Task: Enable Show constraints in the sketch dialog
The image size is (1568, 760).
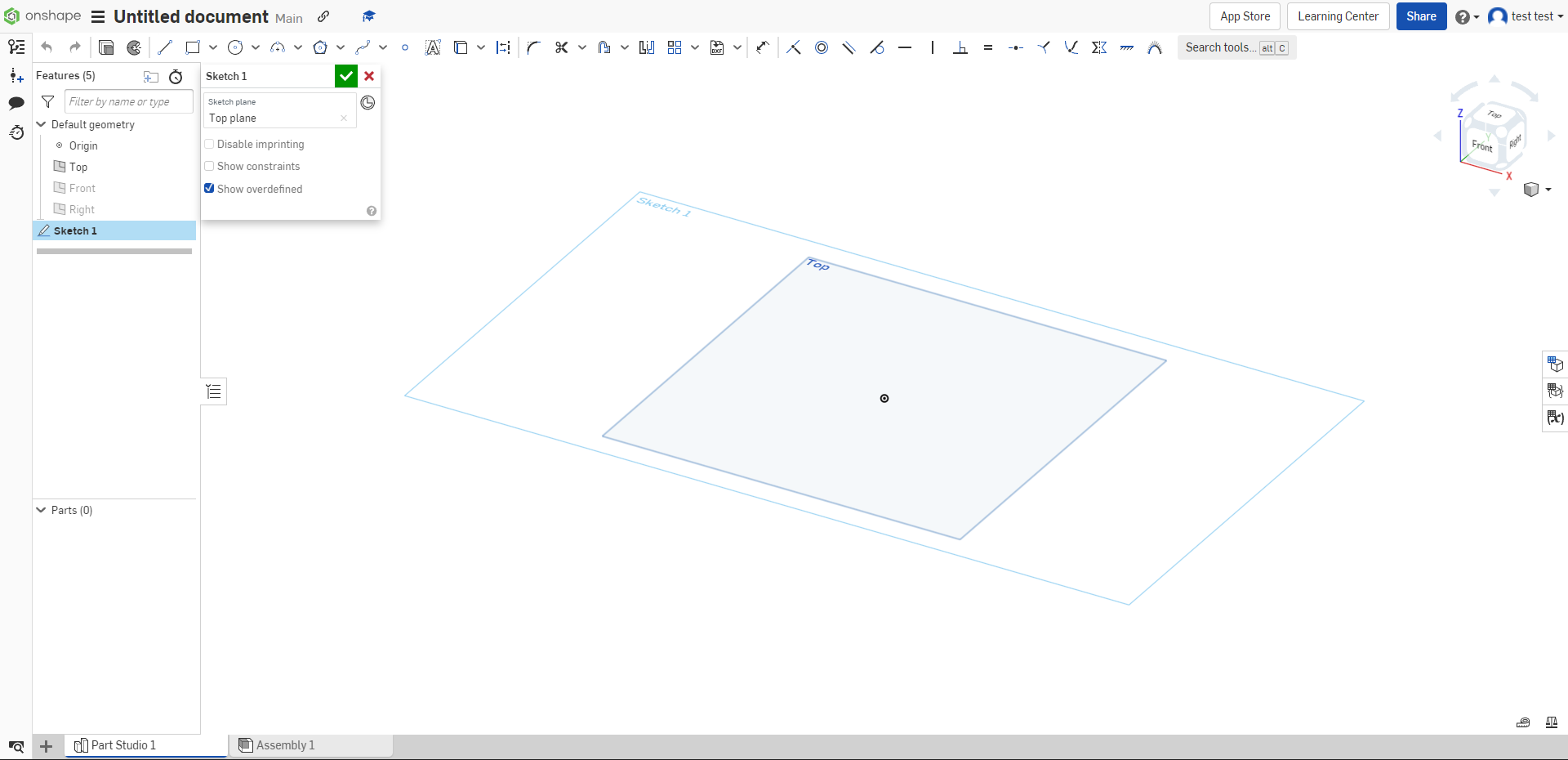Action: click(x=210, y=166)
